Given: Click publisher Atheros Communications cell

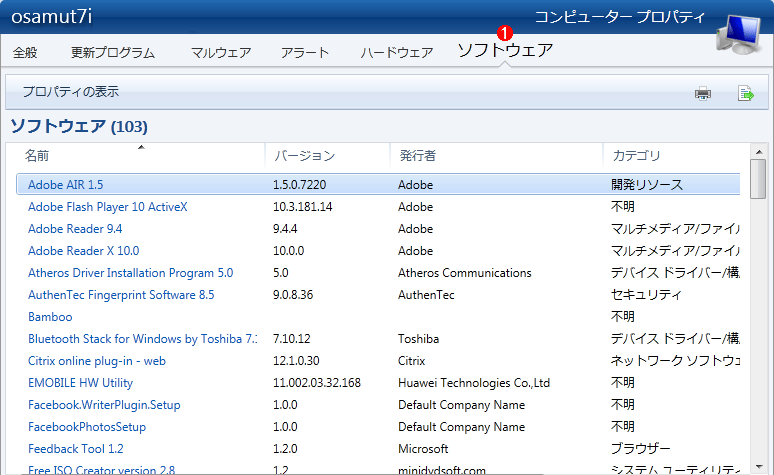Looking at the screenshot, I should click(464, 273).
